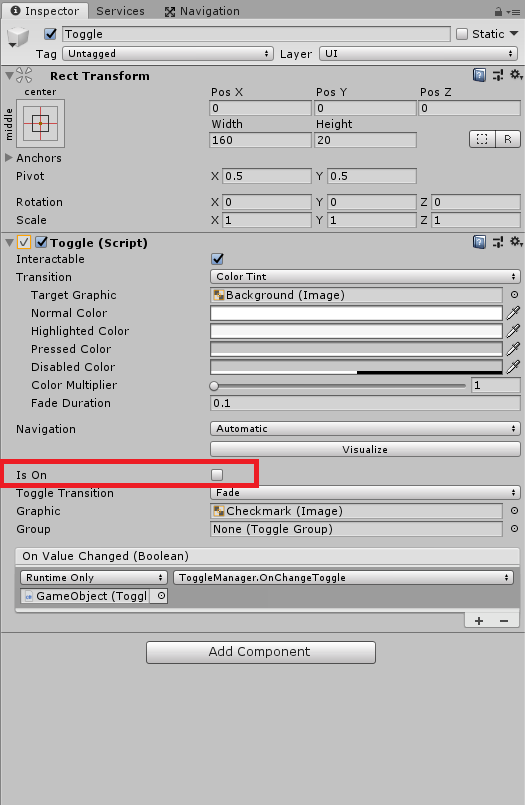Open the Runtime Only dropdown

coord(94,578)
